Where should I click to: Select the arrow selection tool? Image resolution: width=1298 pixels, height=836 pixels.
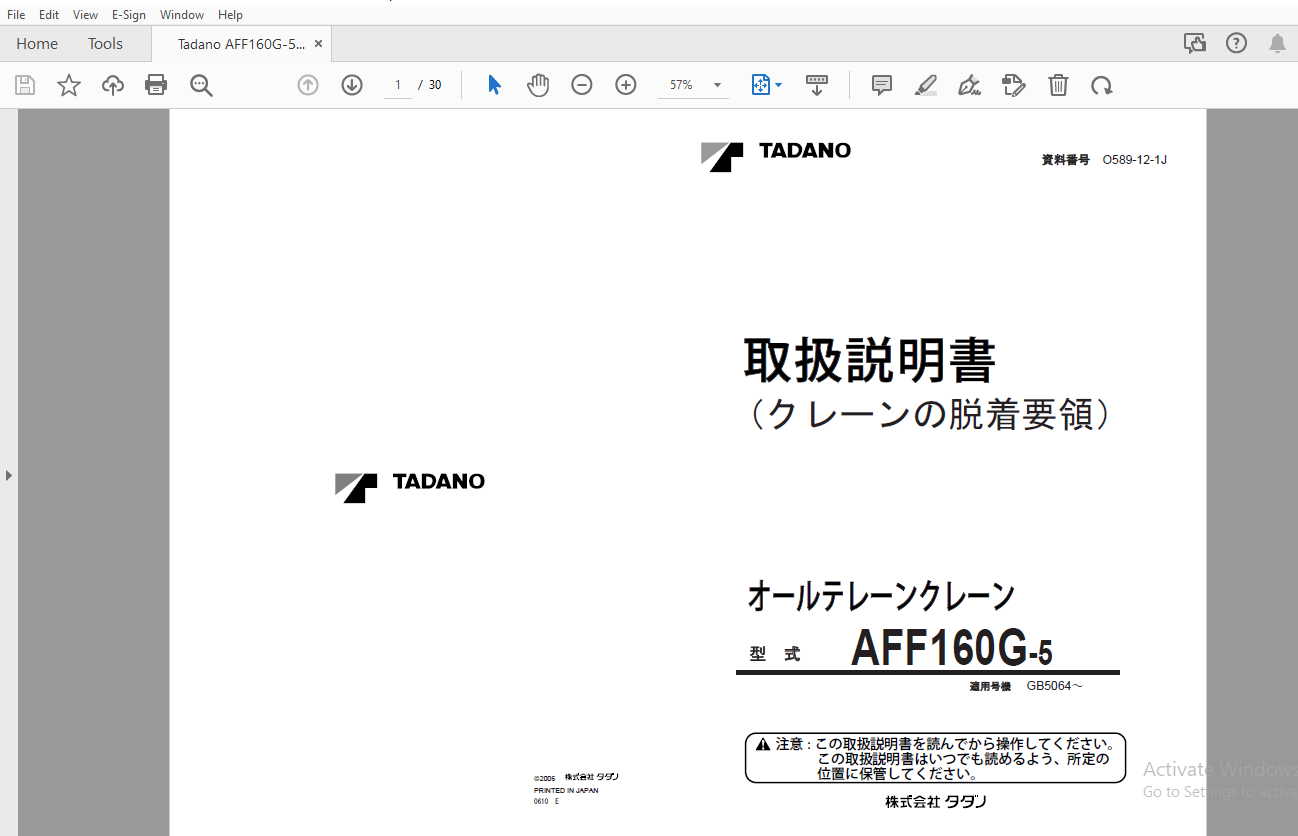[494, 85]
